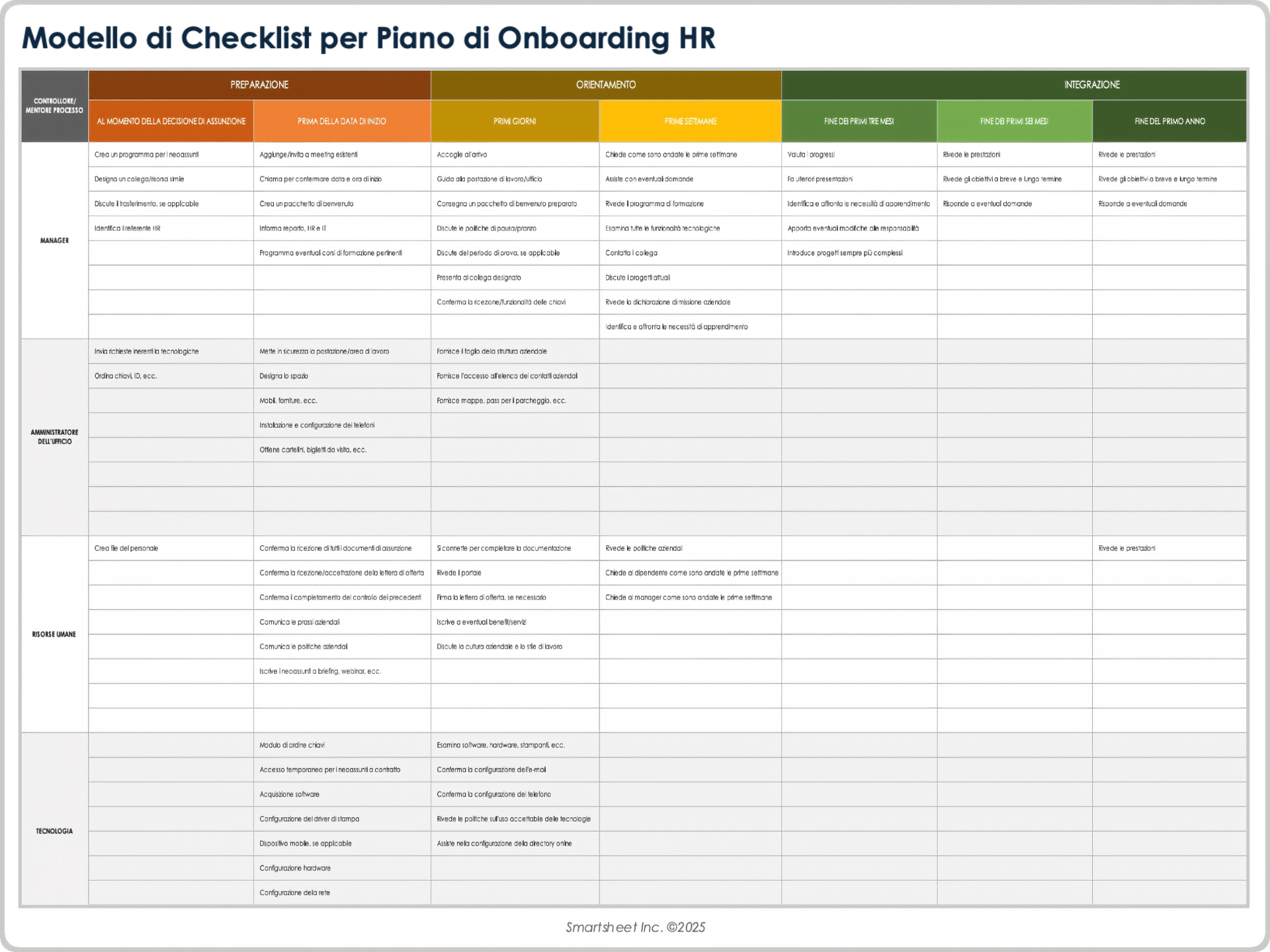Select the TECNOLOGIA row label
Viewport: 1270px width, 952px height.
tap(55, 830)
